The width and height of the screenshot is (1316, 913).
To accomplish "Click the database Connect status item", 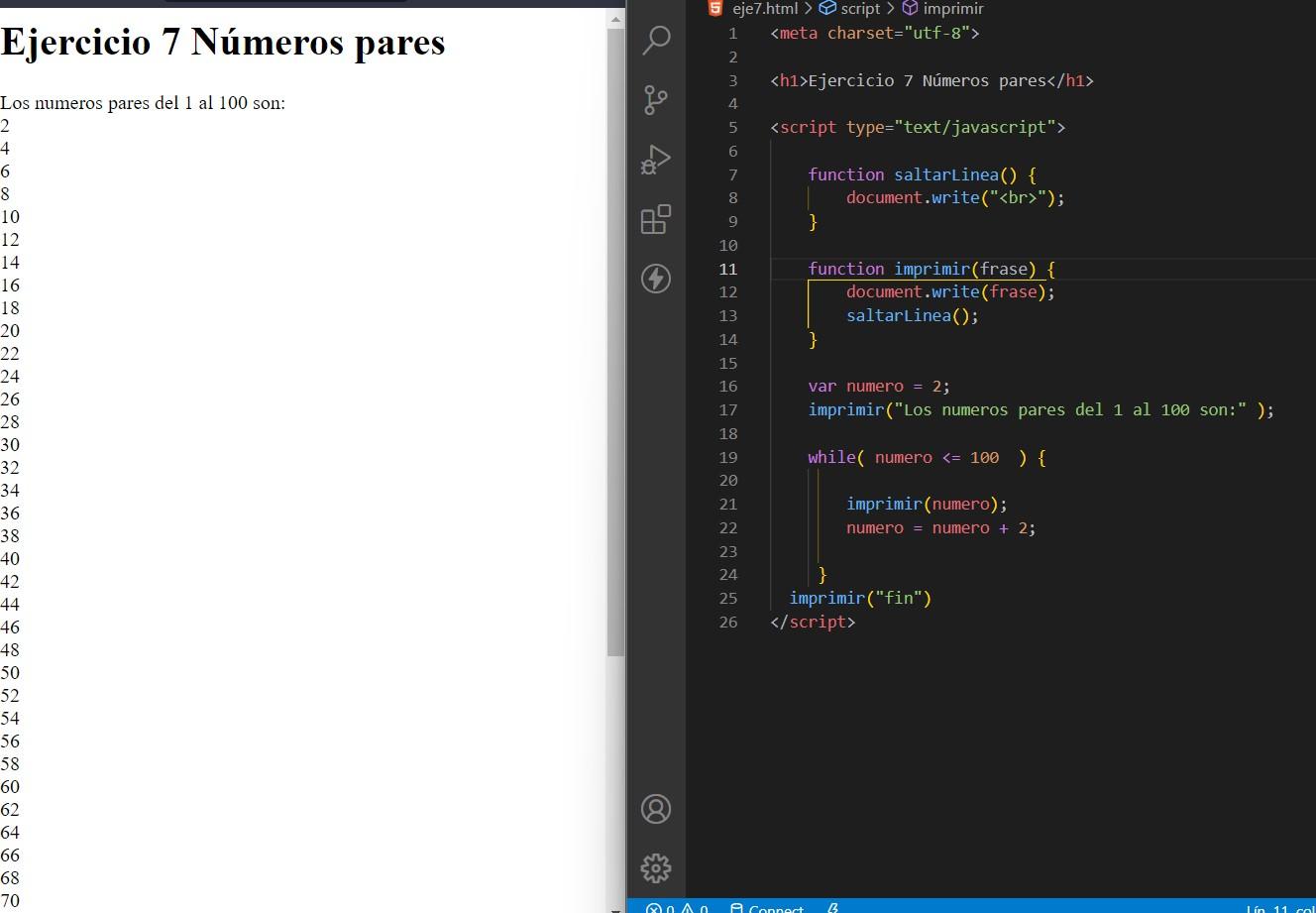I will [767, 907].
